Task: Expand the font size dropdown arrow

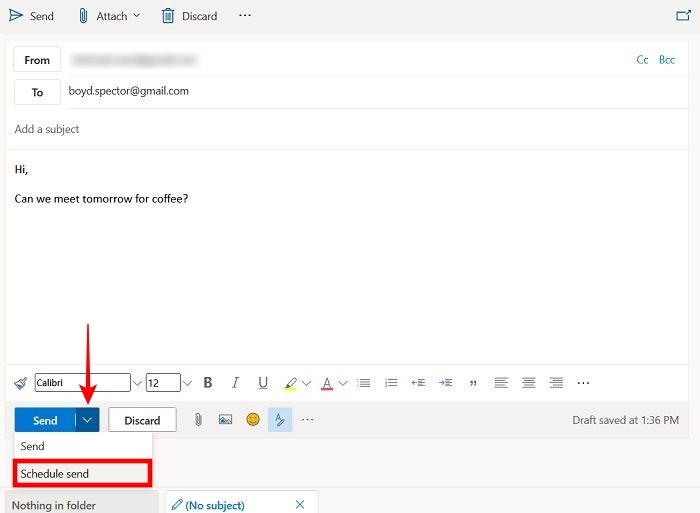Action: pos(187,383)
